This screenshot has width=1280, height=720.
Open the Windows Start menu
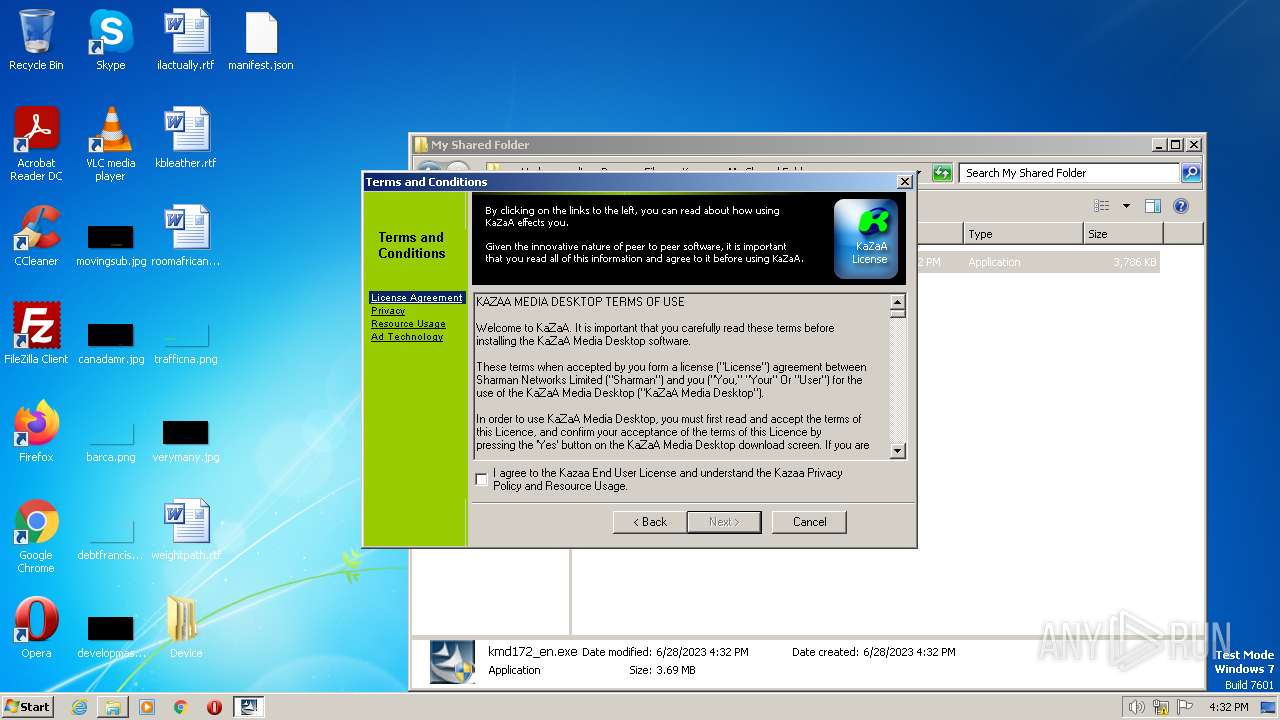coord(28,706)
